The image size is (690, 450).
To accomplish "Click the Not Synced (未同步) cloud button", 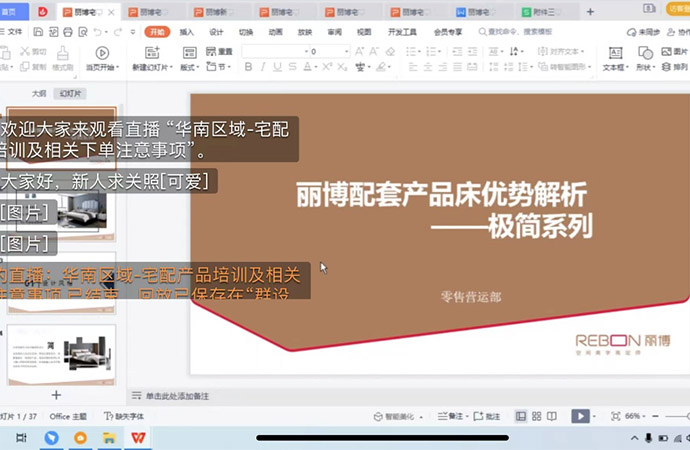I will pyautogui.click(x=643, y=32).
